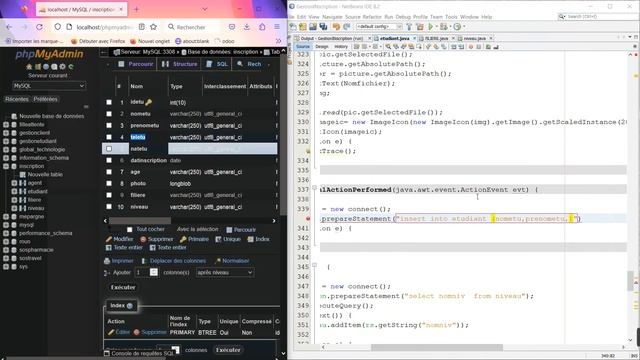Toggle checkbox for teletu column
The image size is (640, 360).
tap(109, 137)
